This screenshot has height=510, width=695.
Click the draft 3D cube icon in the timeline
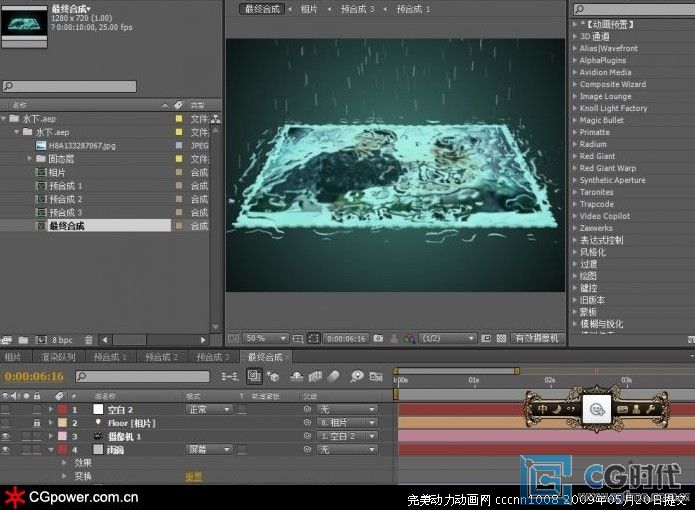click(273, 377)
